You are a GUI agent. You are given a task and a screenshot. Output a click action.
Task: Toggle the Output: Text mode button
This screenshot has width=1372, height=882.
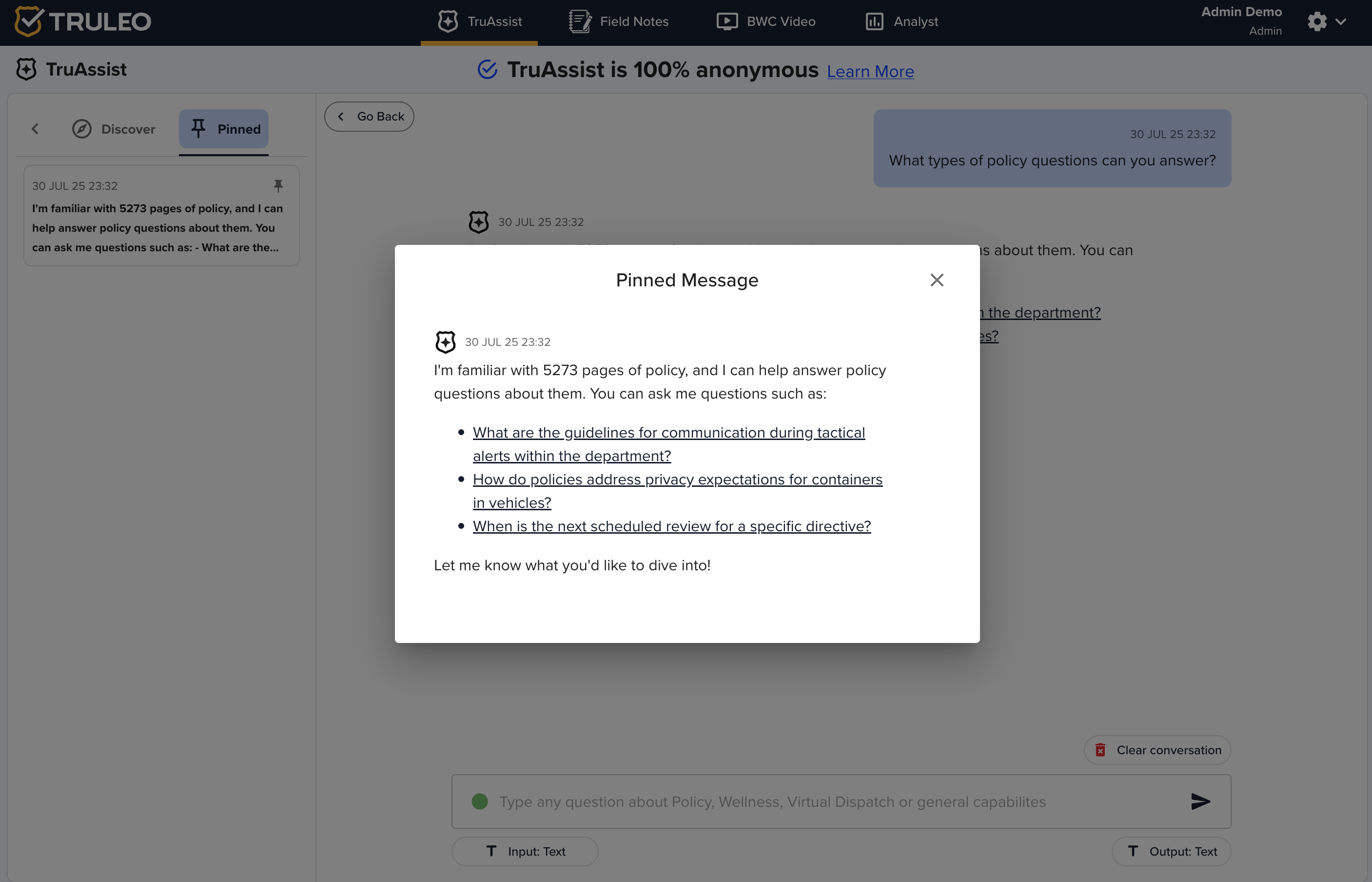[1171, 851]
